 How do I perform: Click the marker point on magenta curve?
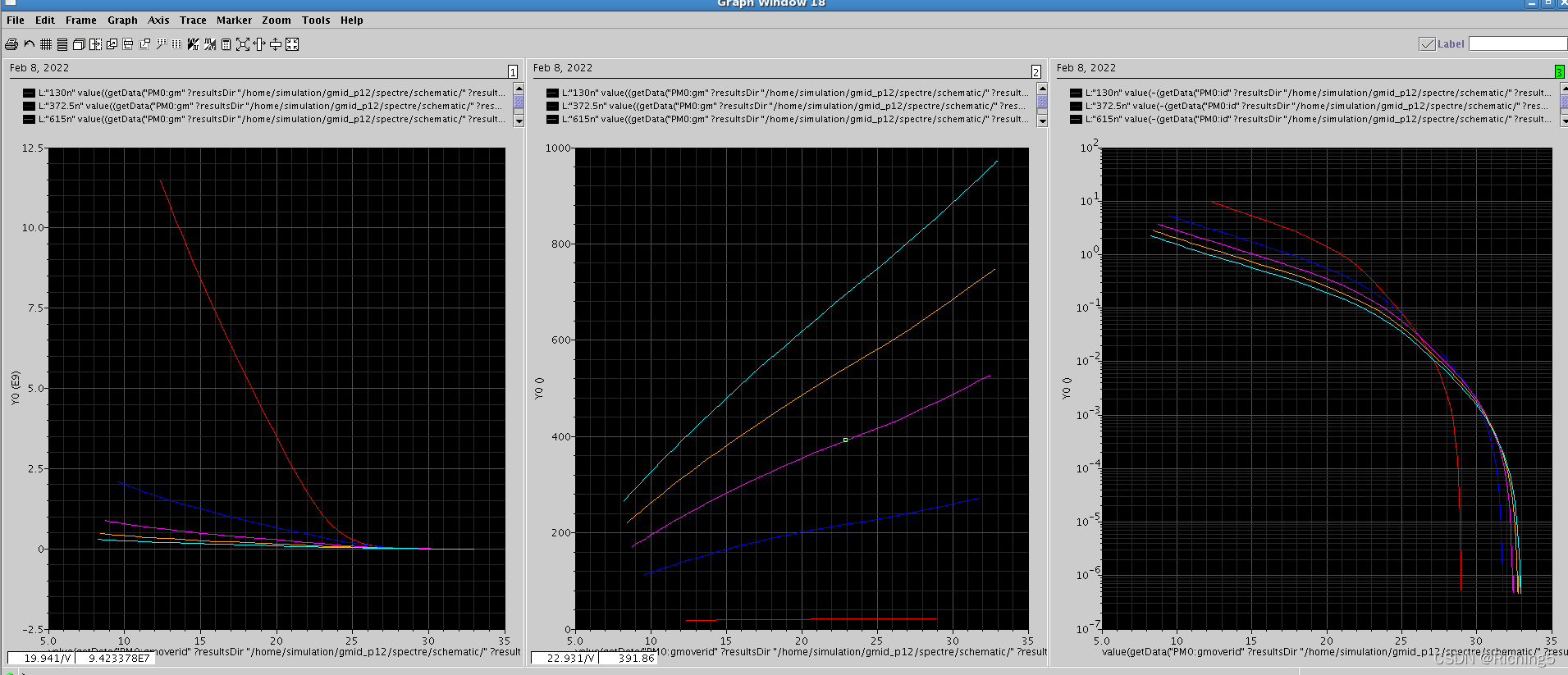click(x=845, y=440)
